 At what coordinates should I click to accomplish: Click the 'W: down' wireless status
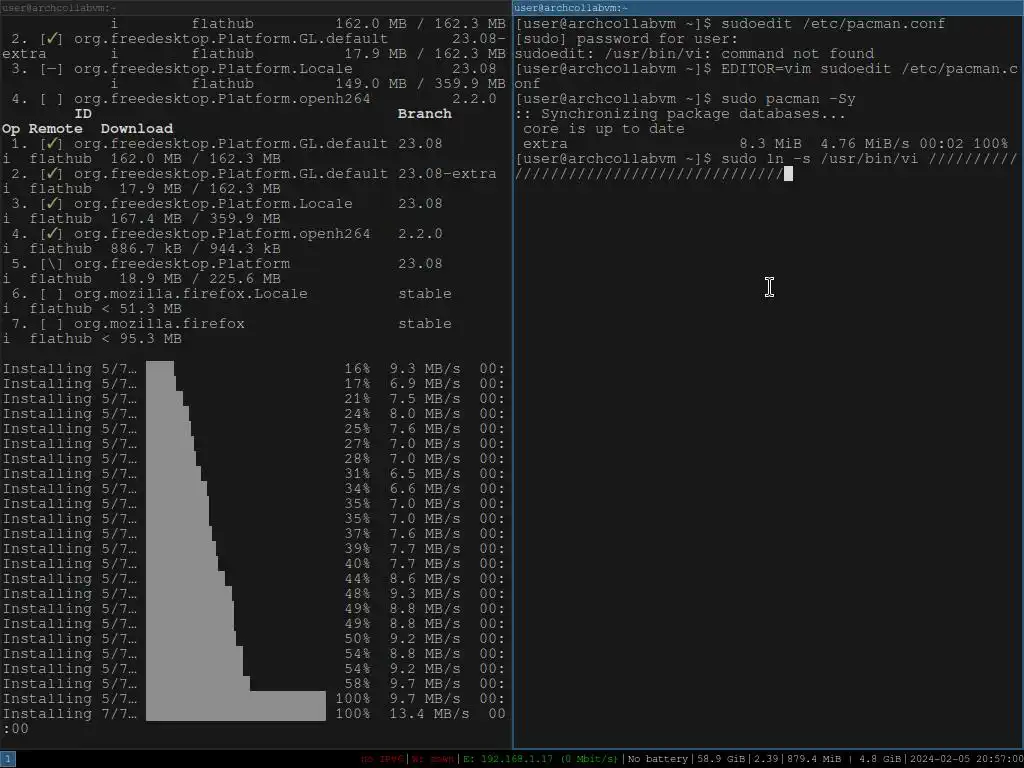point(433,760)
